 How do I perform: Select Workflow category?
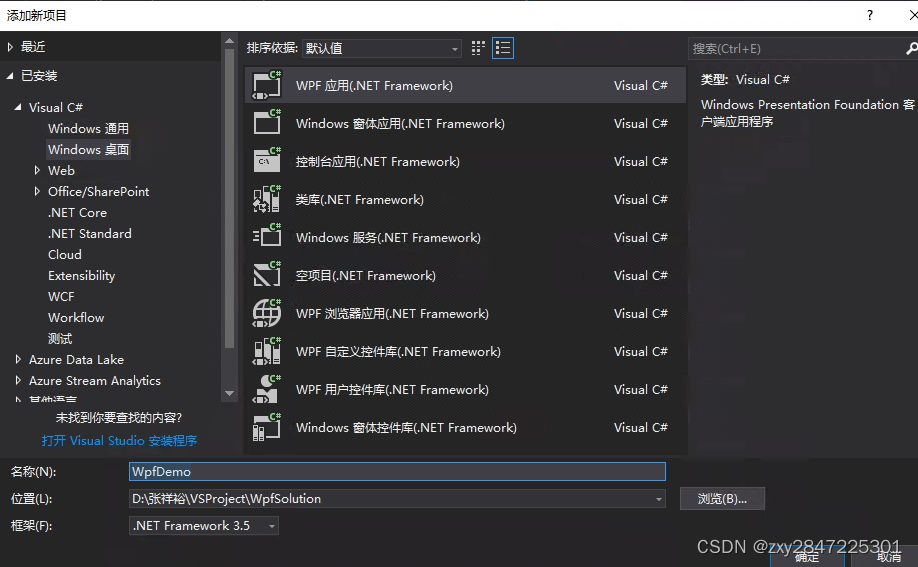[76, 318]
